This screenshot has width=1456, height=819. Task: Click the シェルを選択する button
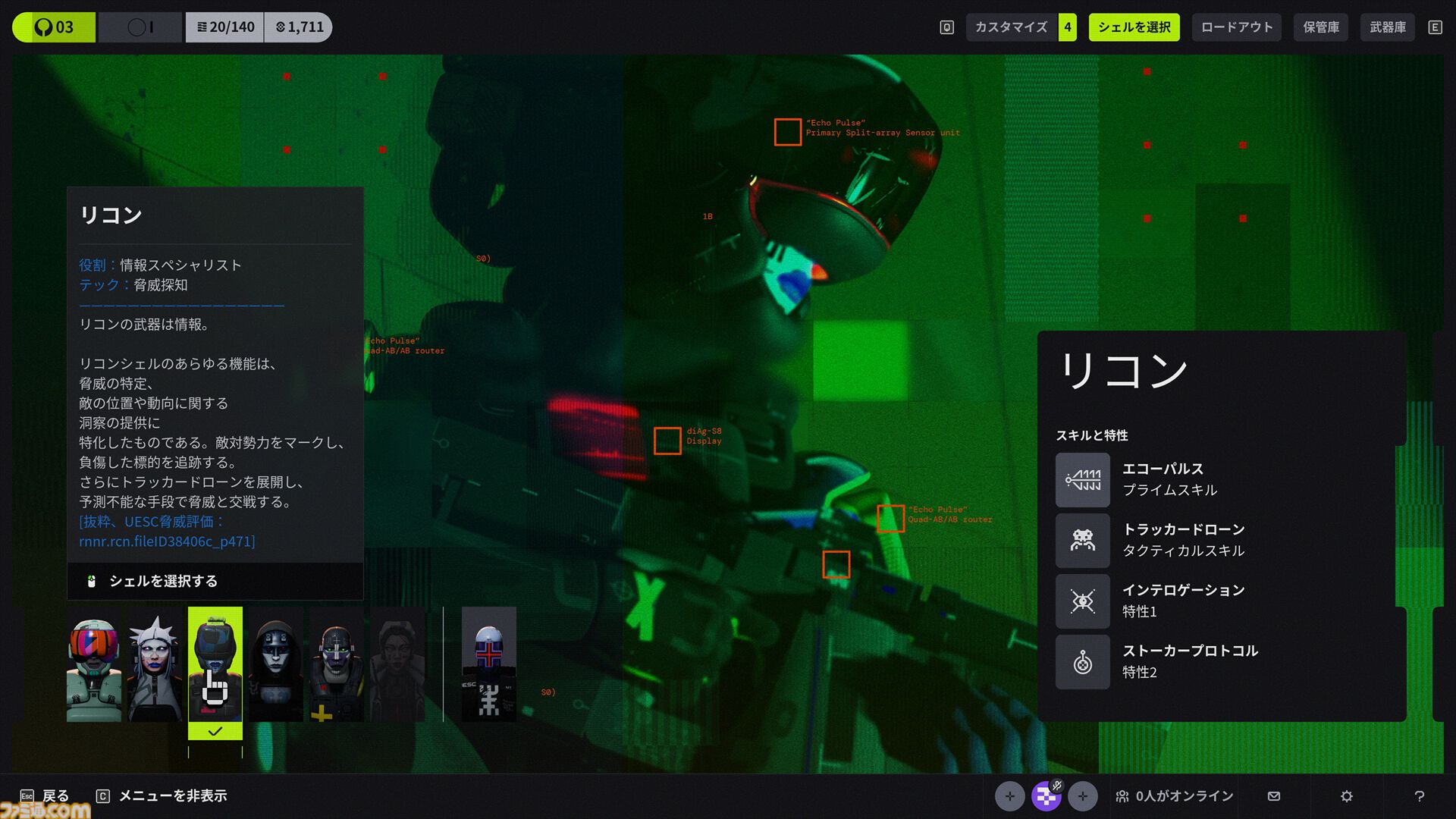(215, 581)
